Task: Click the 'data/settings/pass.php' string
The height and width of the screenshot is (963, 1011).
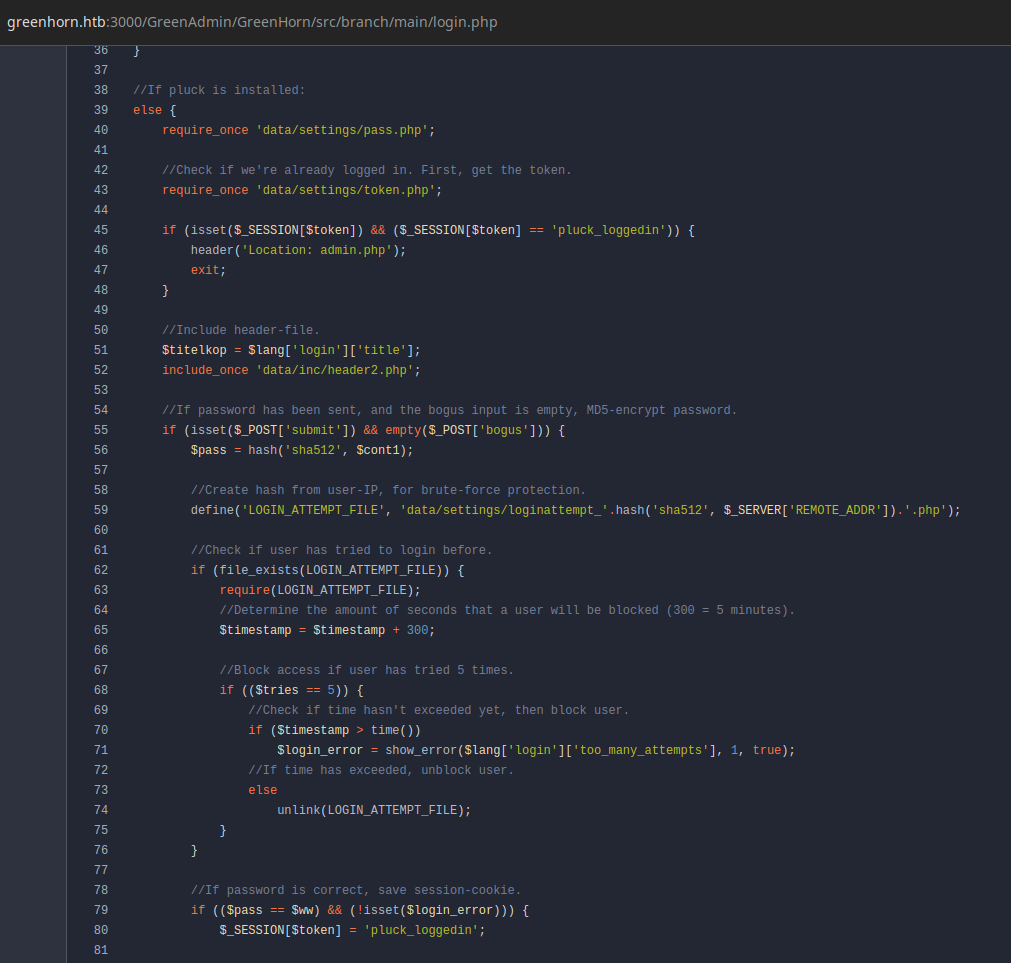Action: pos(342,130)
